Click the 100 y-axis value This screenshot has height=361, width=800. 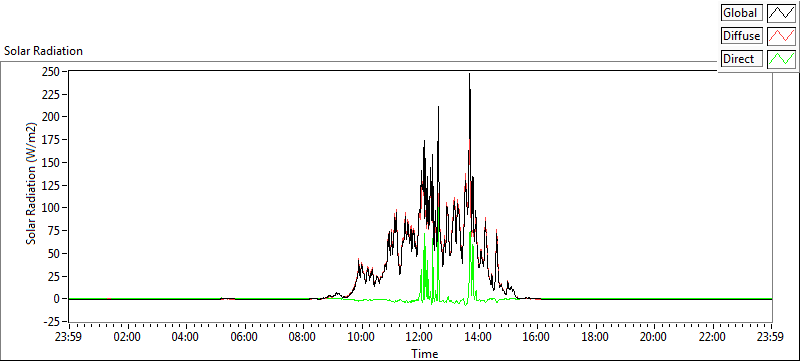52,208
